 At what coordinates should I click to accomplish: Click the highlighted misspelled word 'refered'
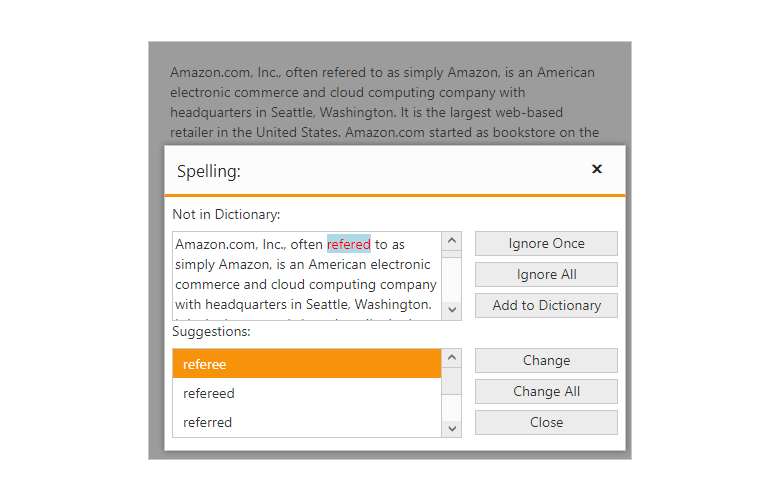coord(348,244)
